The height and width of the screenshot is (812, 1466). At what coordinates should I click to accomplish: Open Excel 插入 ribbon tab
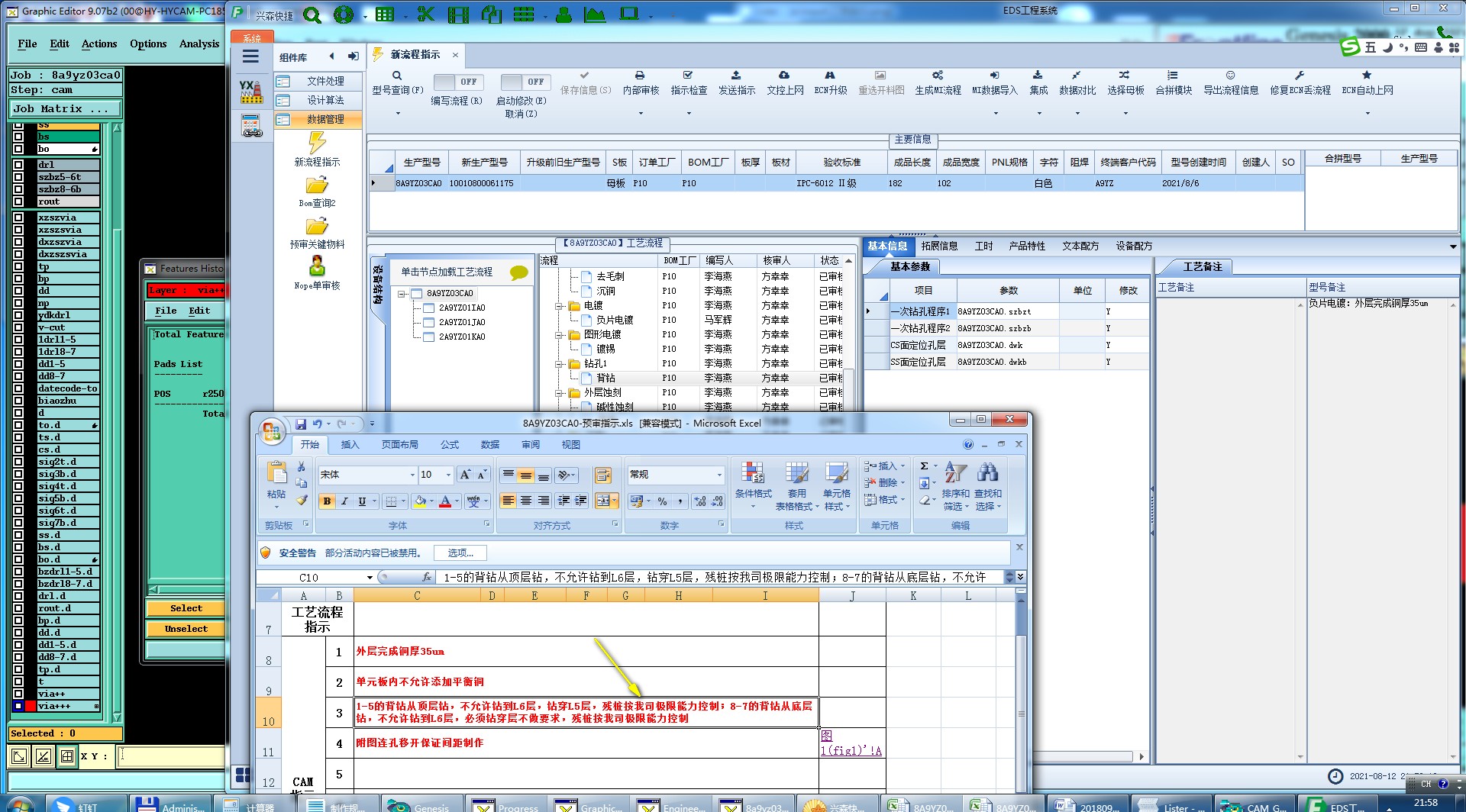coord(350,445)
